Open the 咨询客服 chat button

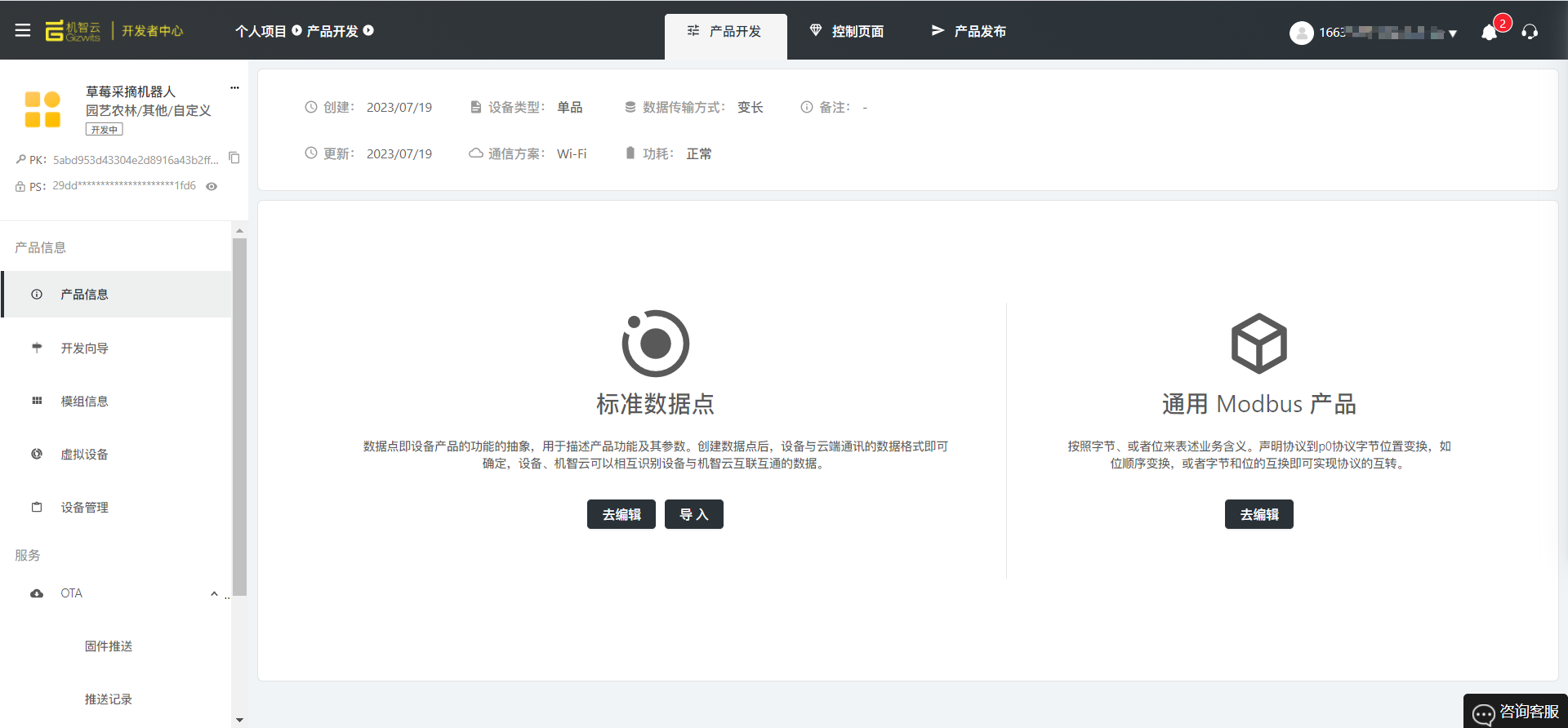coord(1516,712)
